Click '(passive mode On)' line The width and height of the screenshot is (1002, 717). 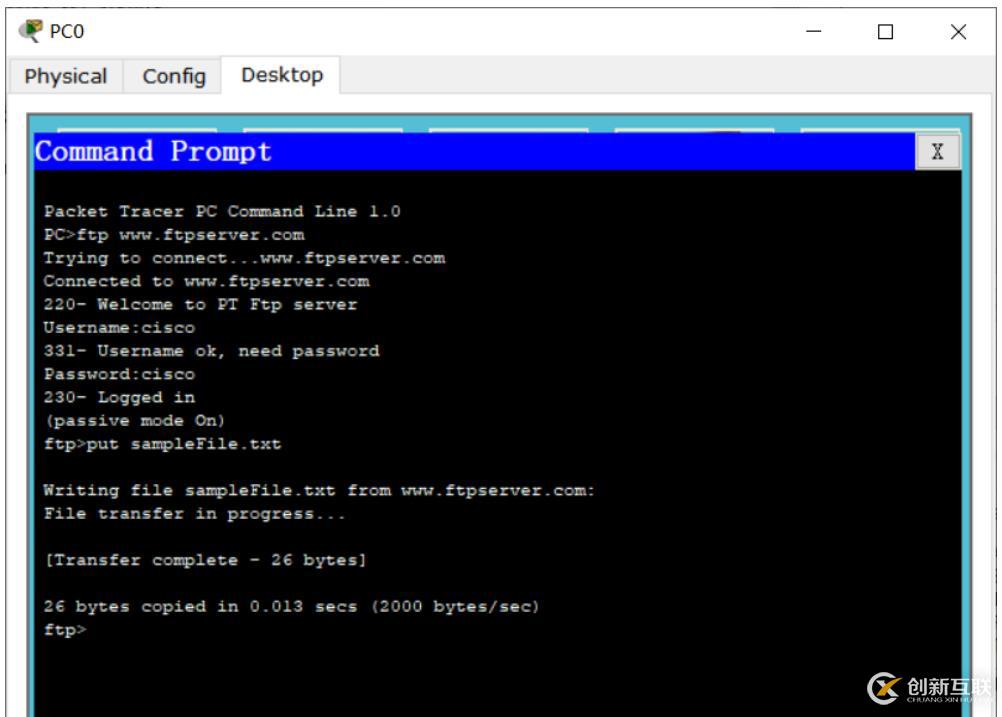(134, 420)
